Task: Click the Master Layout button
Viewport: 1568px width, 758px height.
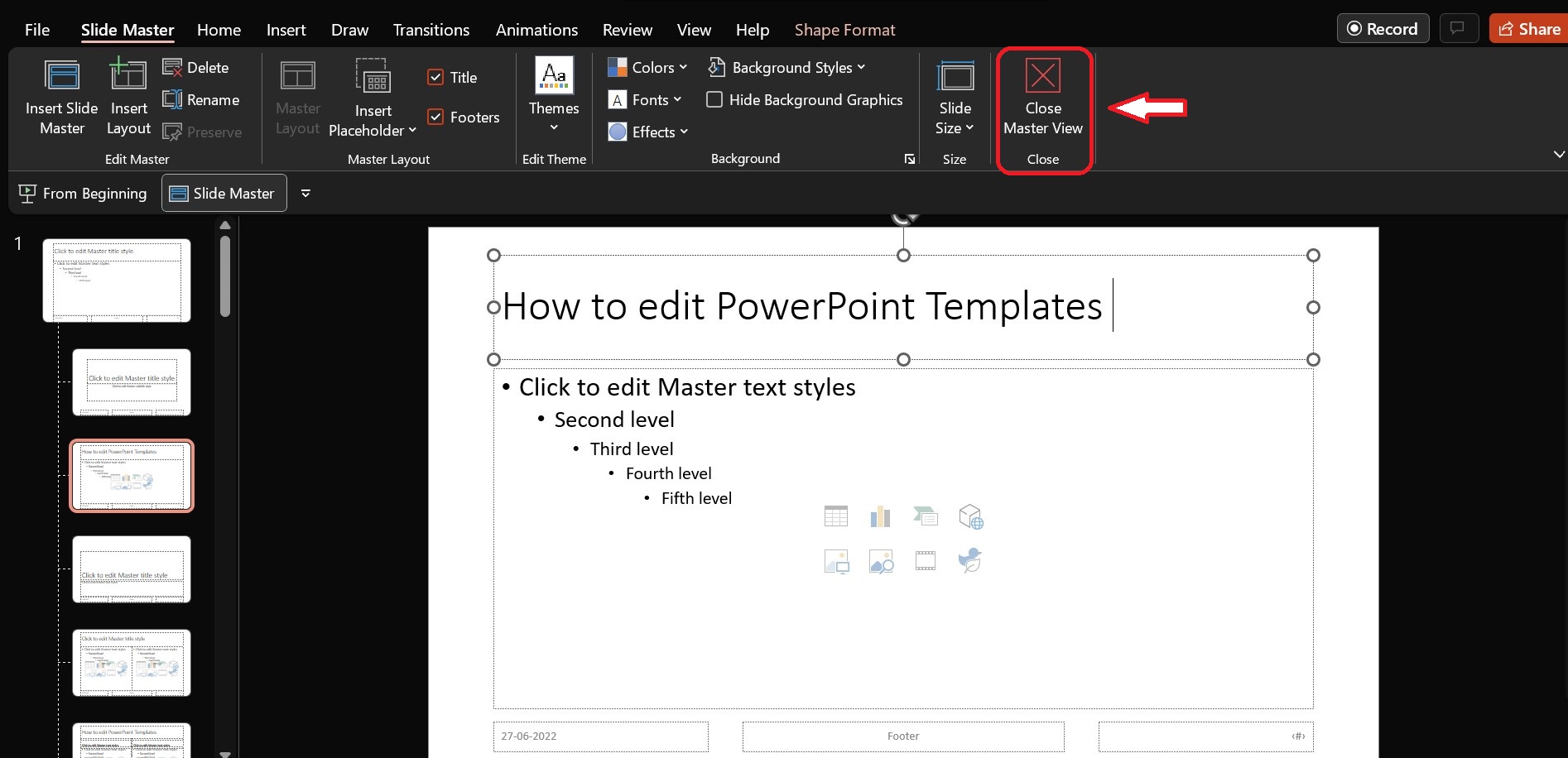Action: [298, 98]
